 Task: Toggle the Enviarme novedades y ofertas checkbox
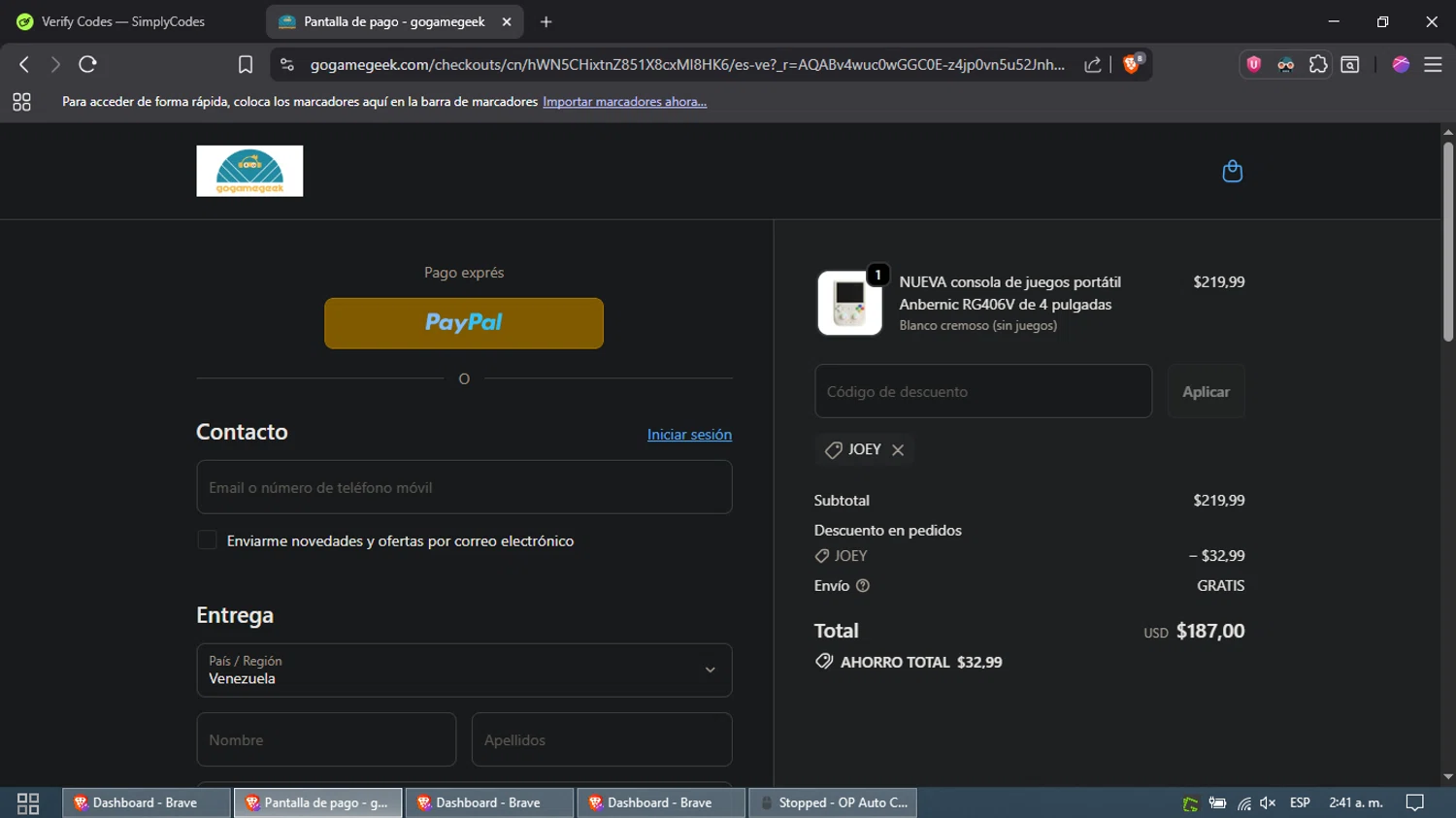207,540
